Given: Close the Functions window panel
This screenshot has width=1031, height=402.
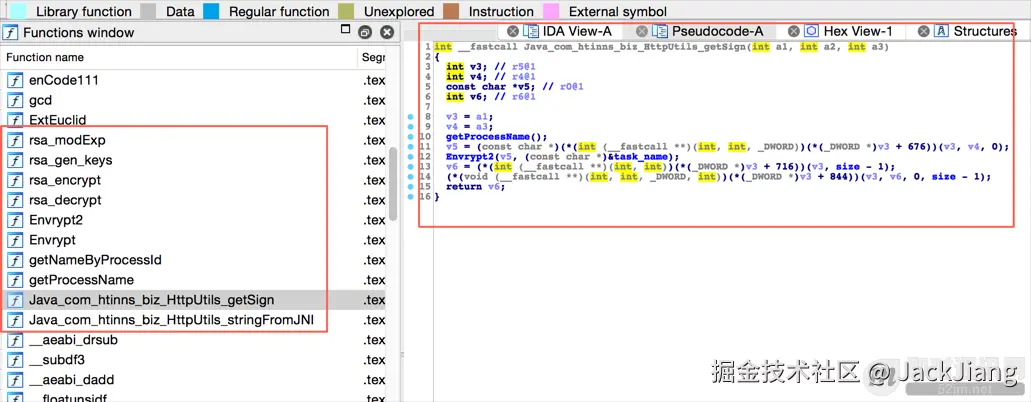Looking at the screenshot, I should (x=387, y=32).
